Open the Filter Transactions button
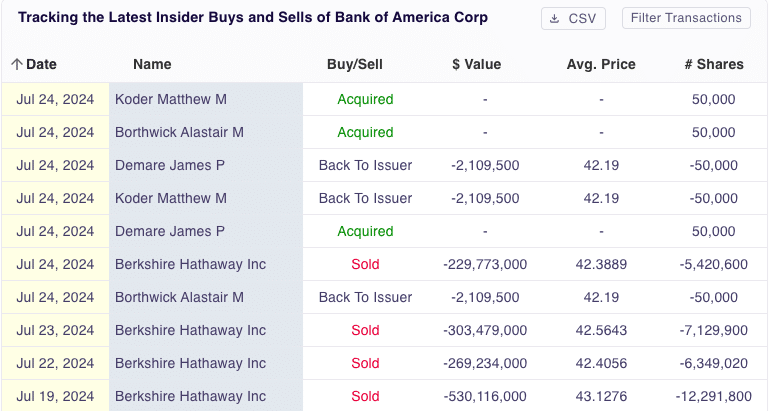This screenshot has height=411, width=769. (x=686, y=18)
